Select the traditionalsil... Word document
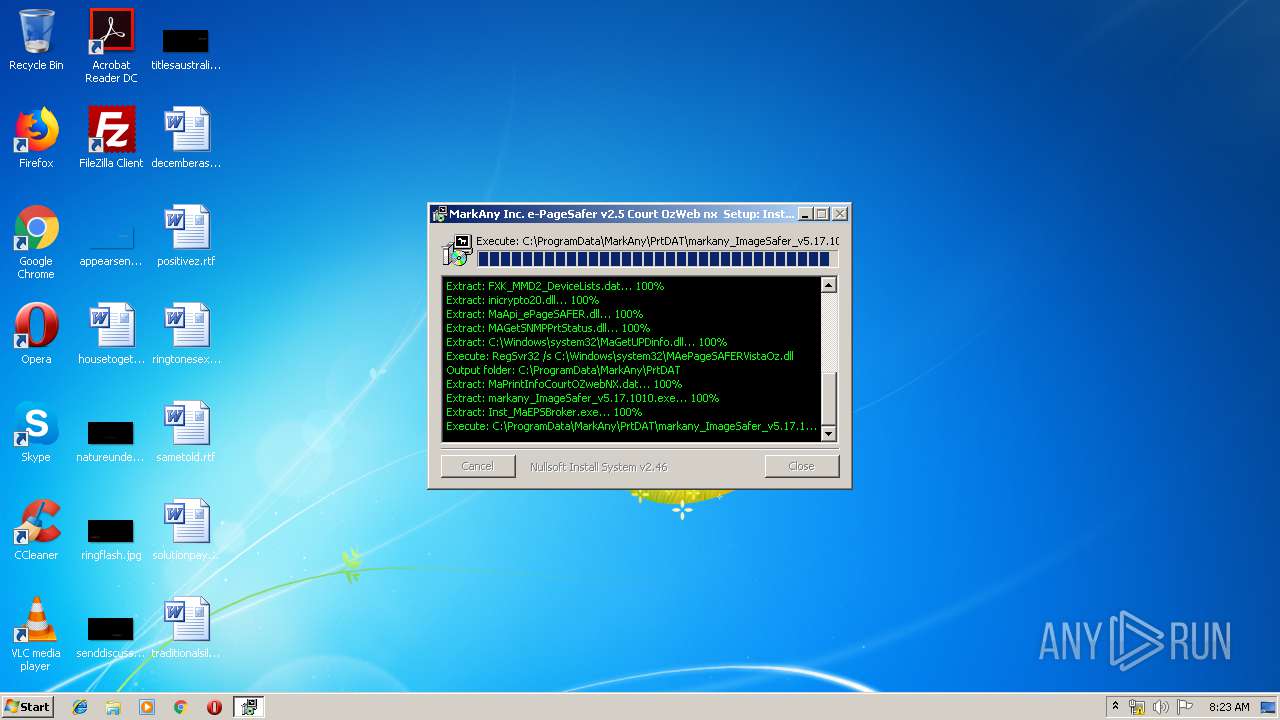The image size is (1280, 720). click(x=186, y=629)
